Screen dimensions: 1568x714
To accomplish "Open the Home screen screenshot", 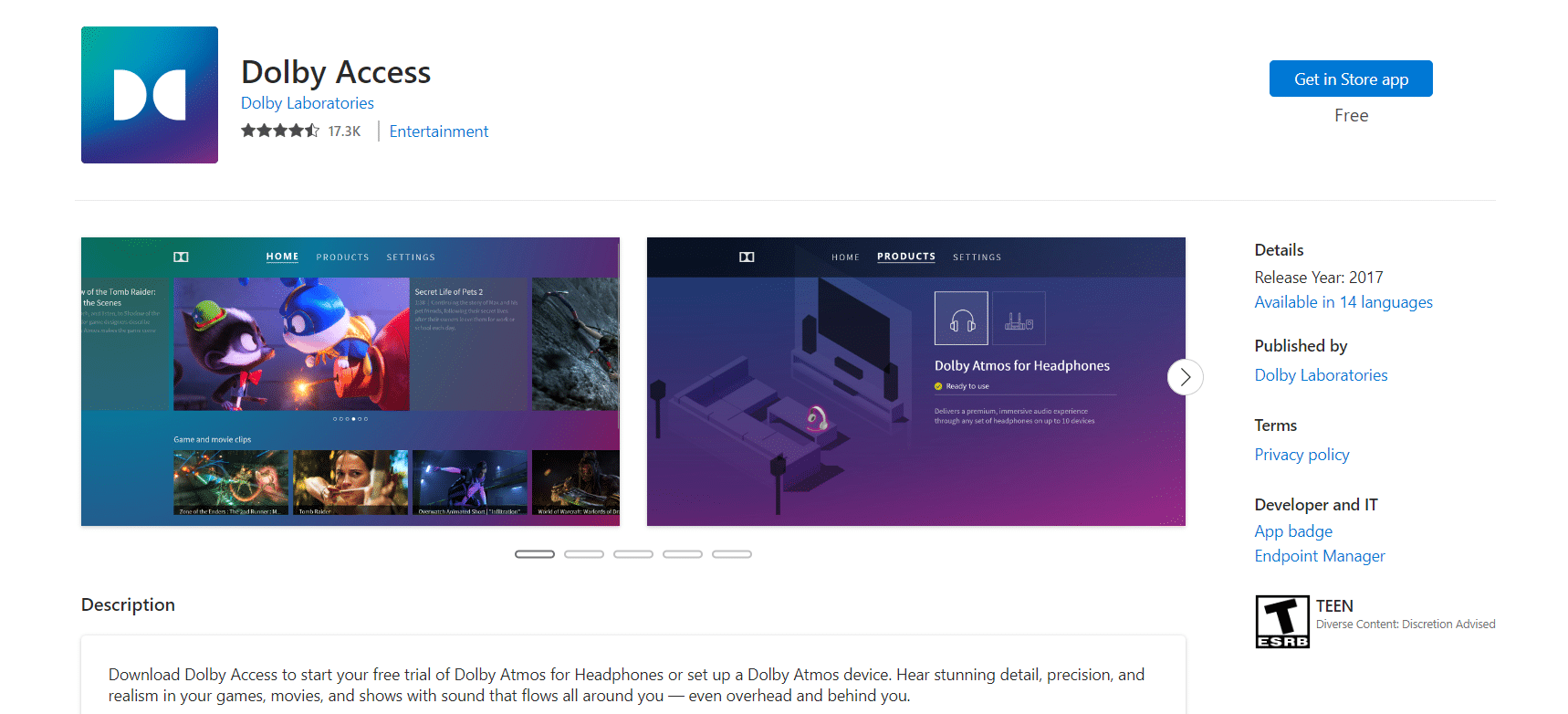I will pos(350,382).
